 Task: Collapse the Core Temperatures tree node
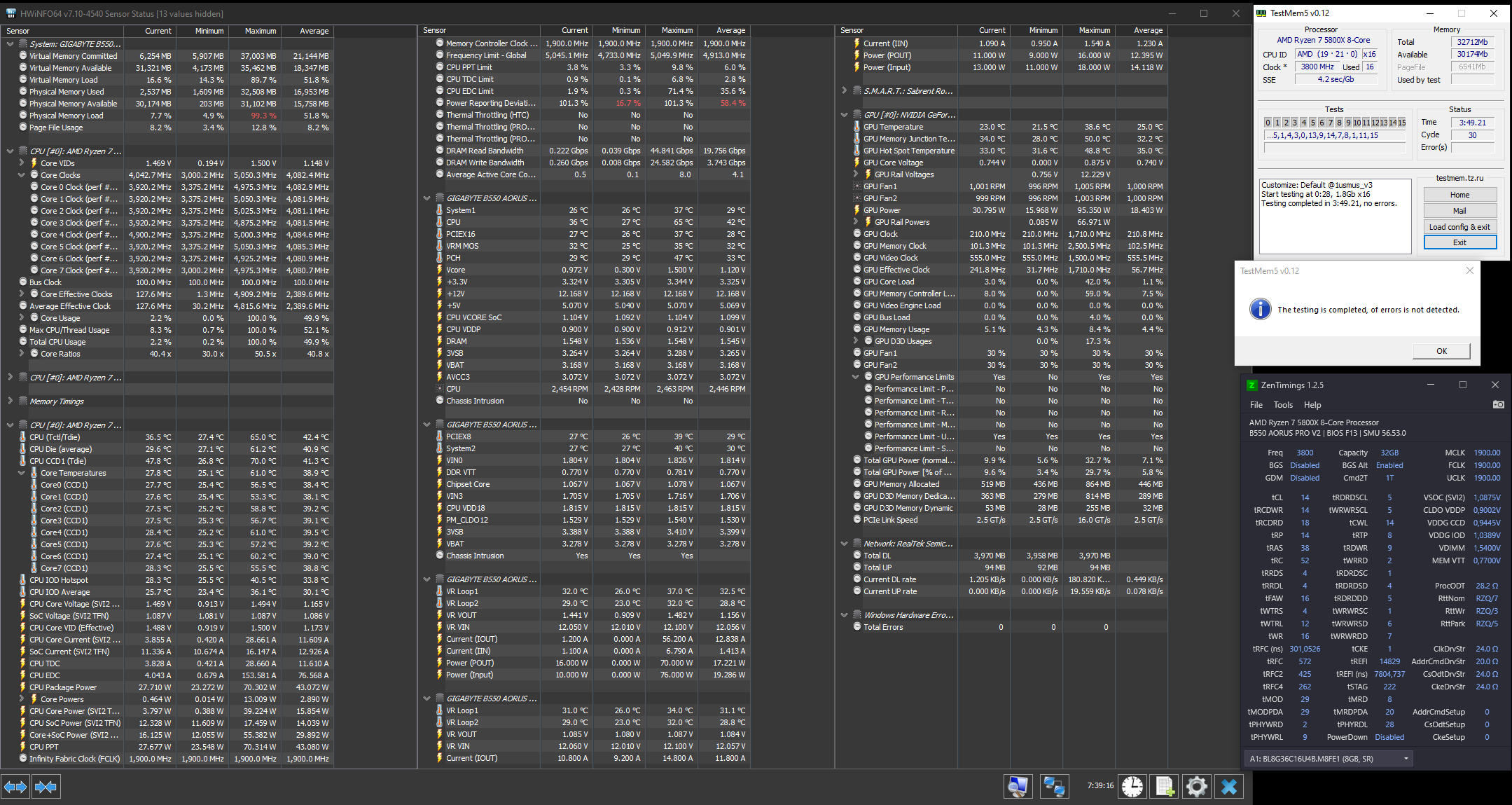(22, 473)
